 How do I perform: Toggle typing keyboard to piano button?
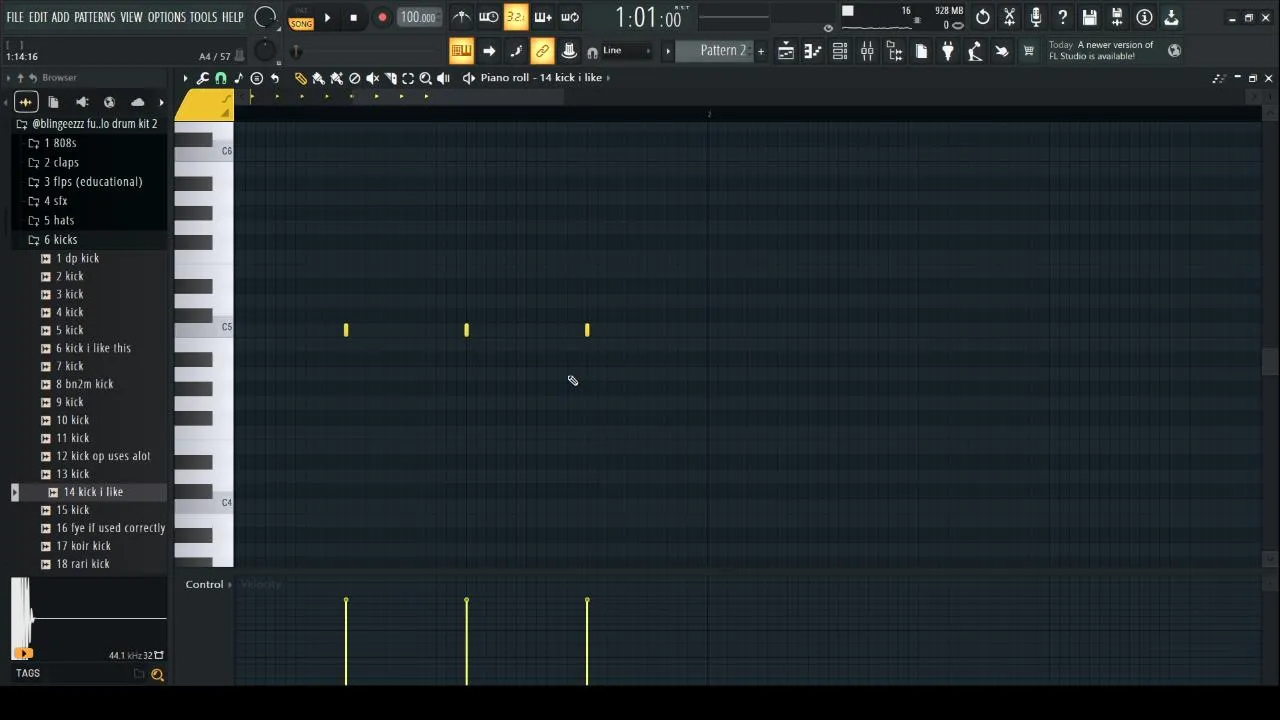(461, 51)
